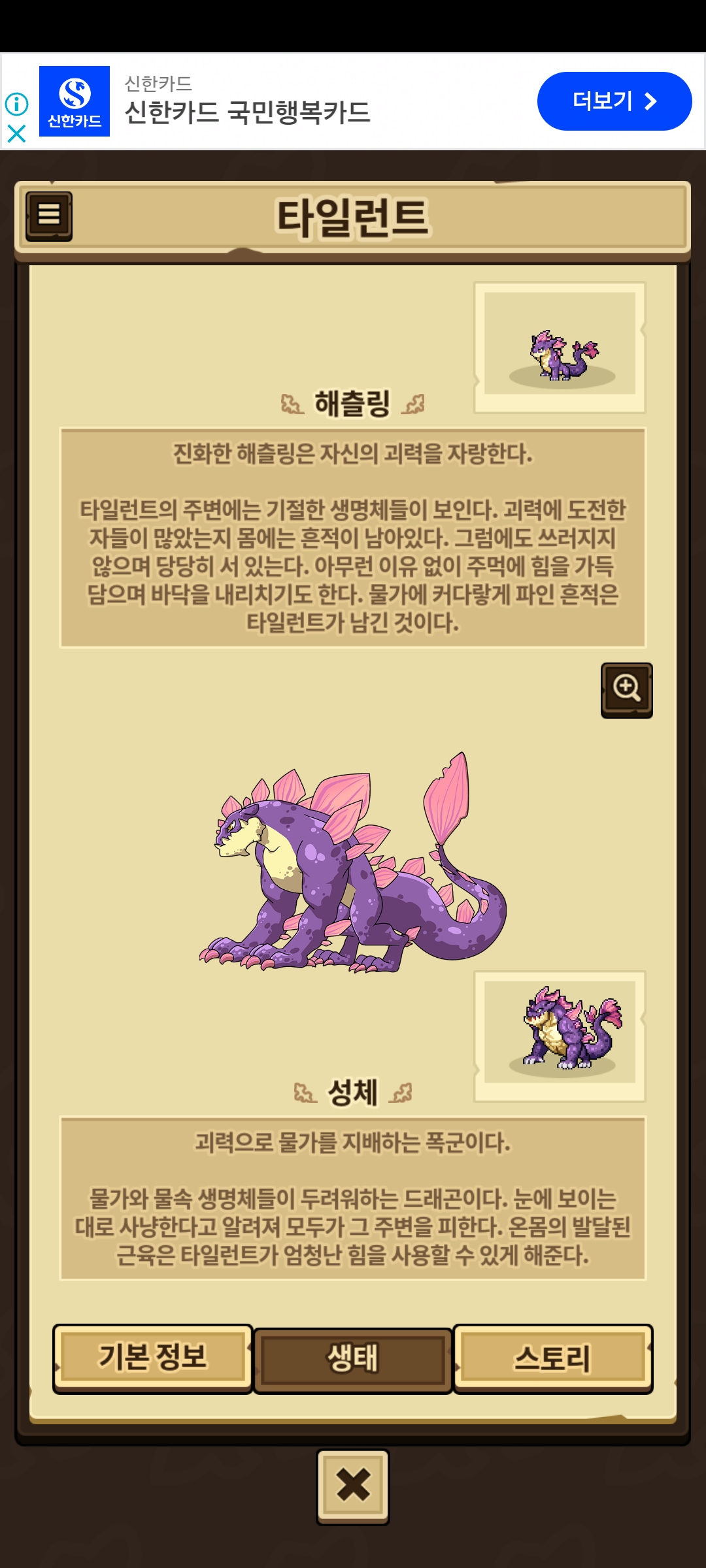The image size is (706, 1568).
Task: Tap the 해츨링 section heading
Action: pyautogui.click(x=353, y=403)
